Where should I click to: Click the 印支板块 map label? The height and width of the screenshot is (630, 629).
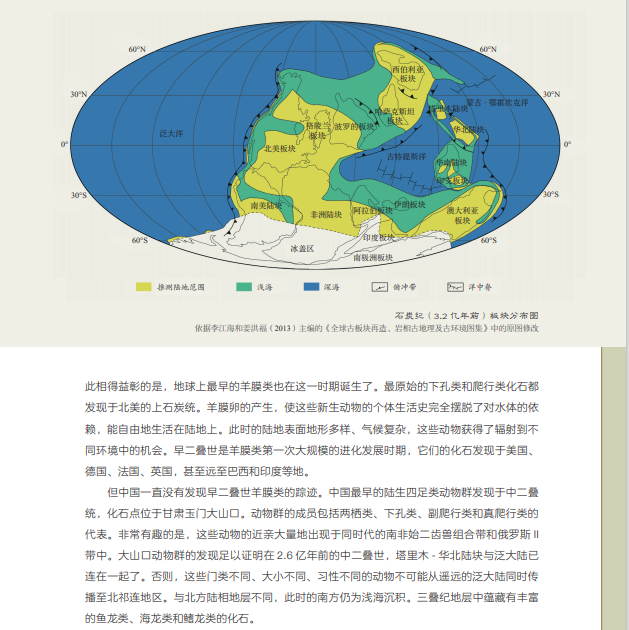[453, 181]
